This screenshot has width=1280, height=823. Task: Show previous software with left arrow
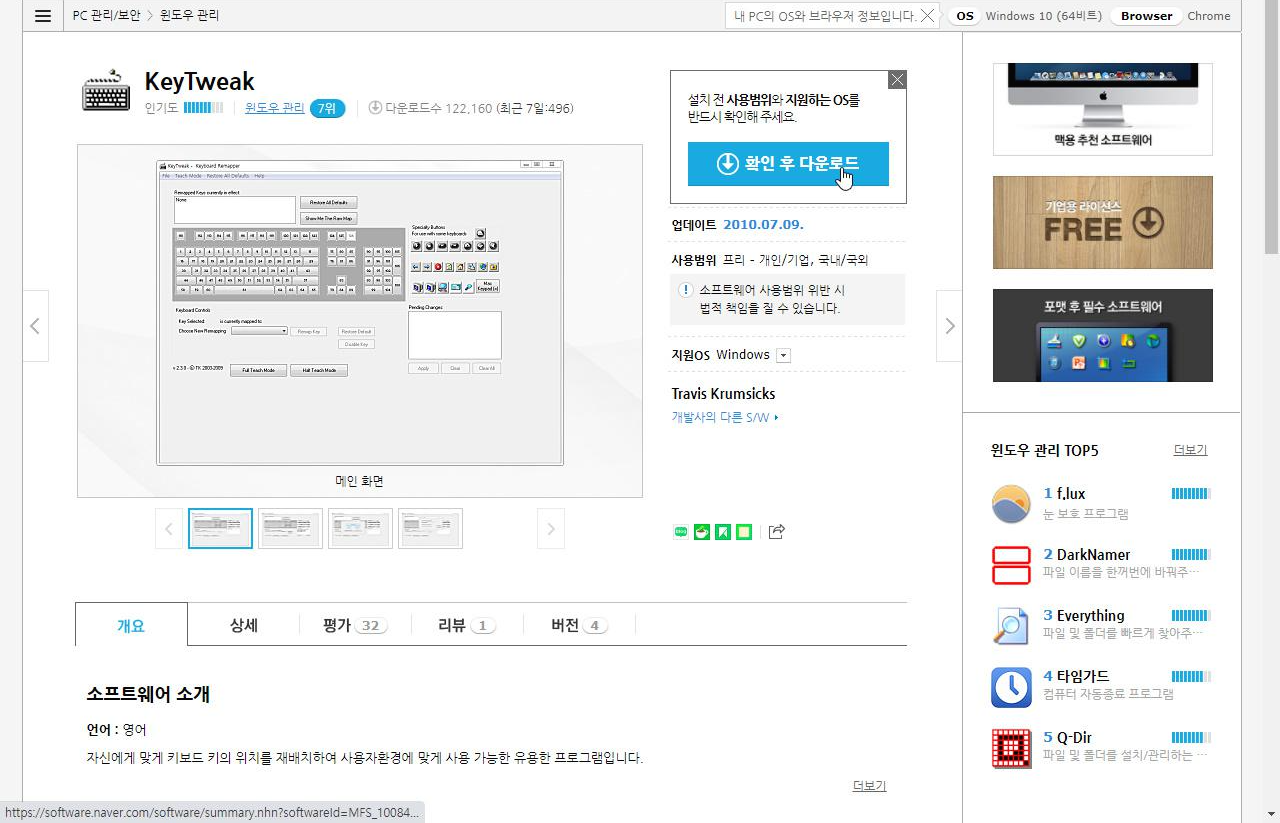pyautogui.click(x=36, y=326)
